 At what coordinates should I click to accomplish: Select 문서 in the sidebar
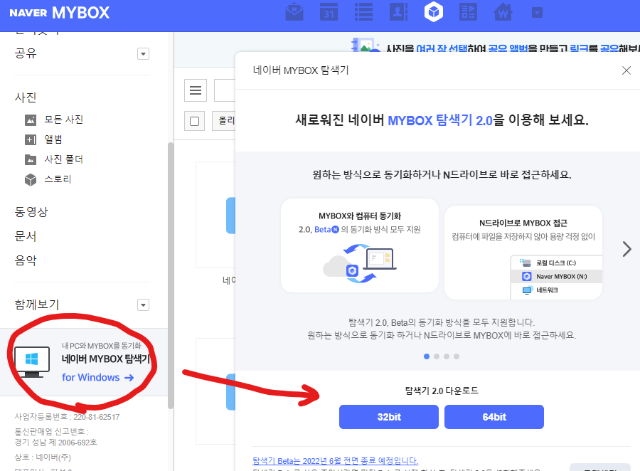25,236
